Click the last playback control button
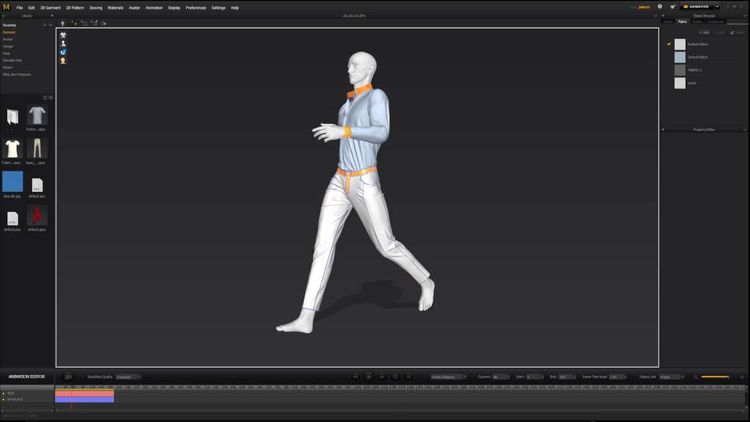Image resolution: width=750 pixels, height=422 pixels. point(408,377)
